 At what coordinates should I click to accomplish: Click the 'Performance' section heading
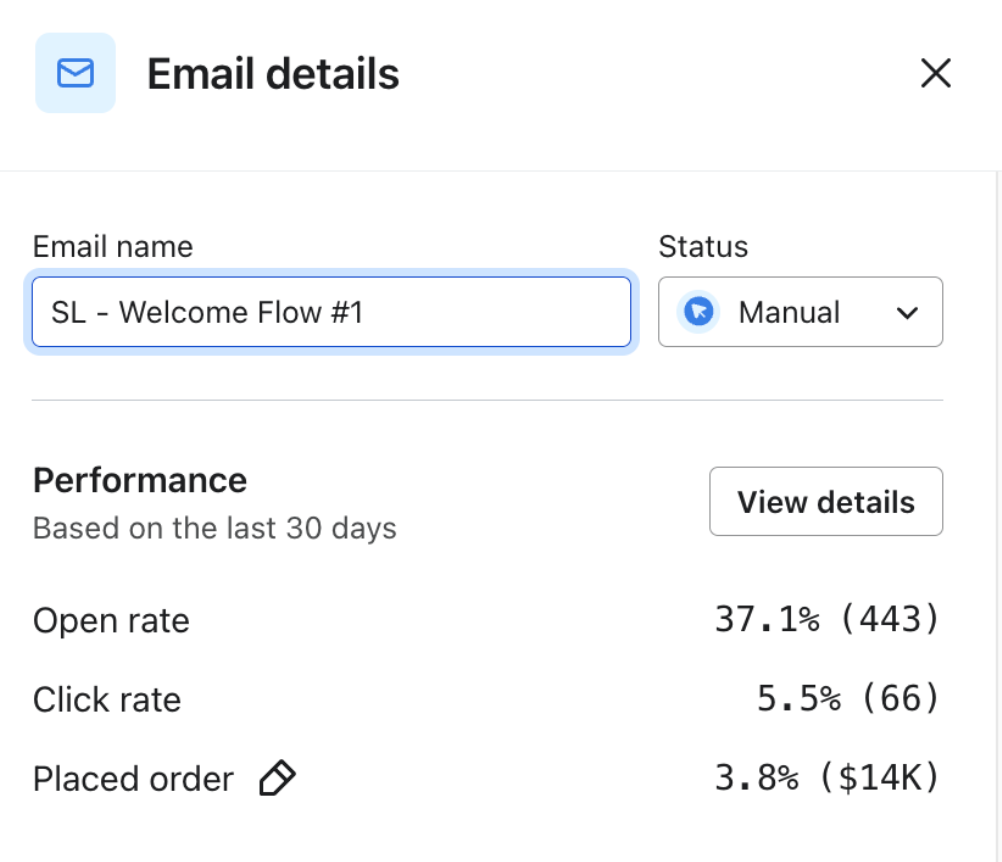pyautogui.click(x=140, y=480)
